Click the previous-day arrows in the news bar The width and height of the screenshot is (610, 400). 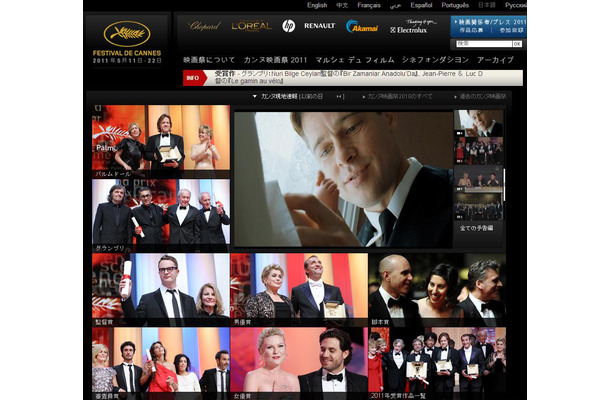click(340, 96)
